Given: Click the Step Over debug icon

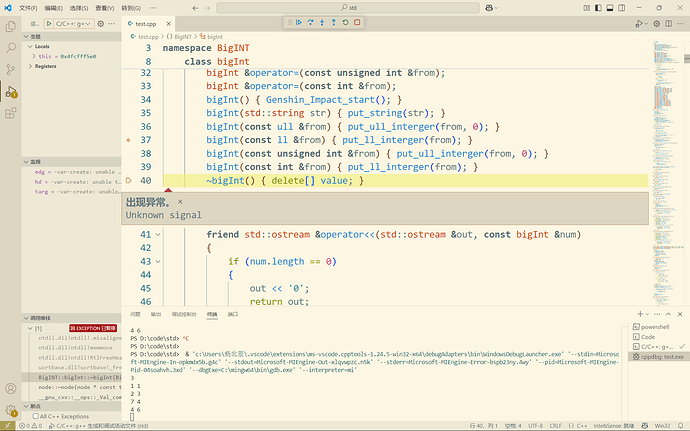Looking at the screenshot, I should click(310, 22).
